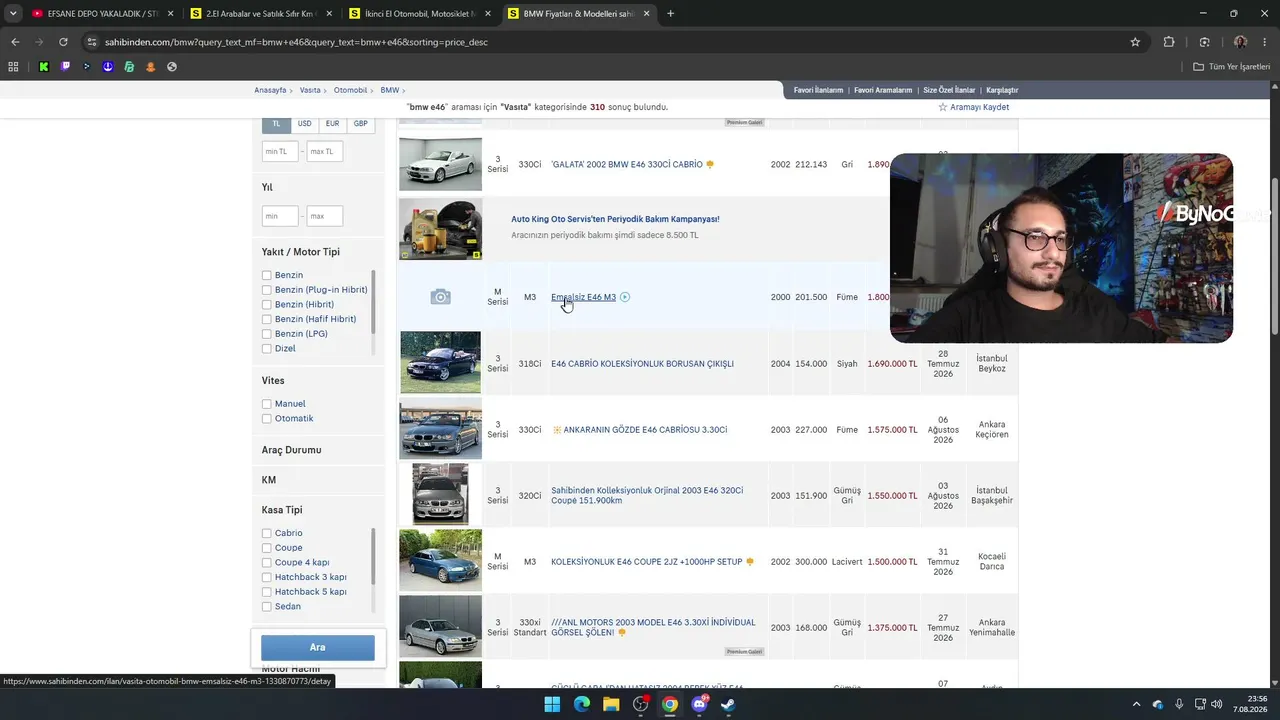Collapse the Yakıt / Motor Tipi section
Image resolution: width=1280 pixels, height=720 pixels.
click(x=301, y=252)
